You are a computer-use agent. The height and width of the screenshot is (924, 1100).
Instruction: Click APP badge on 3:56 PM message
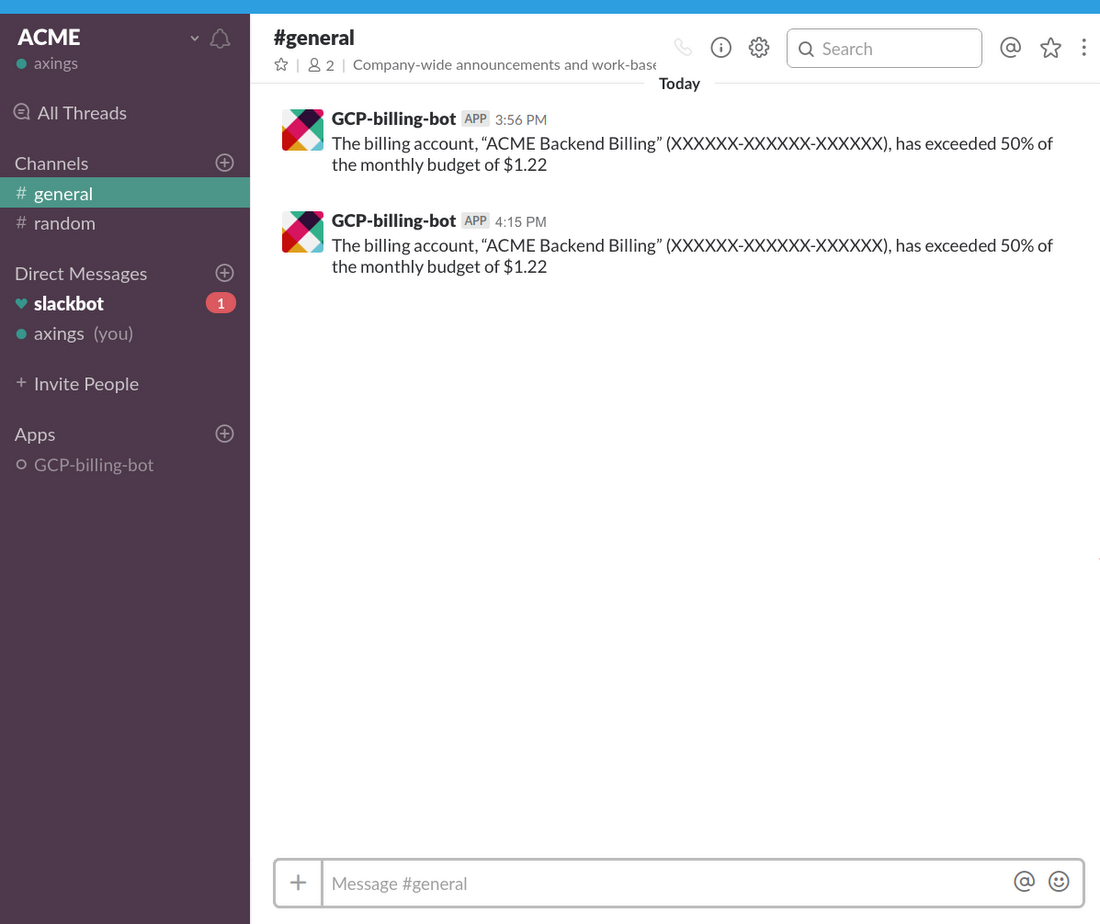pyautogui.click(x=475, y=119)
